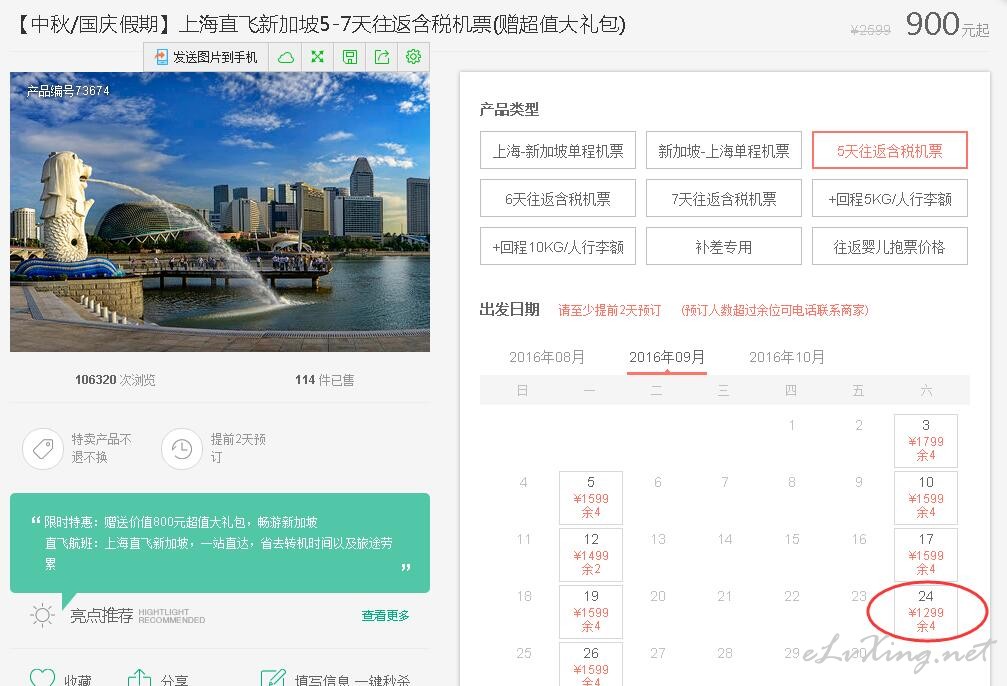Open the gear settings icon in image toolbar

(413, 57)
